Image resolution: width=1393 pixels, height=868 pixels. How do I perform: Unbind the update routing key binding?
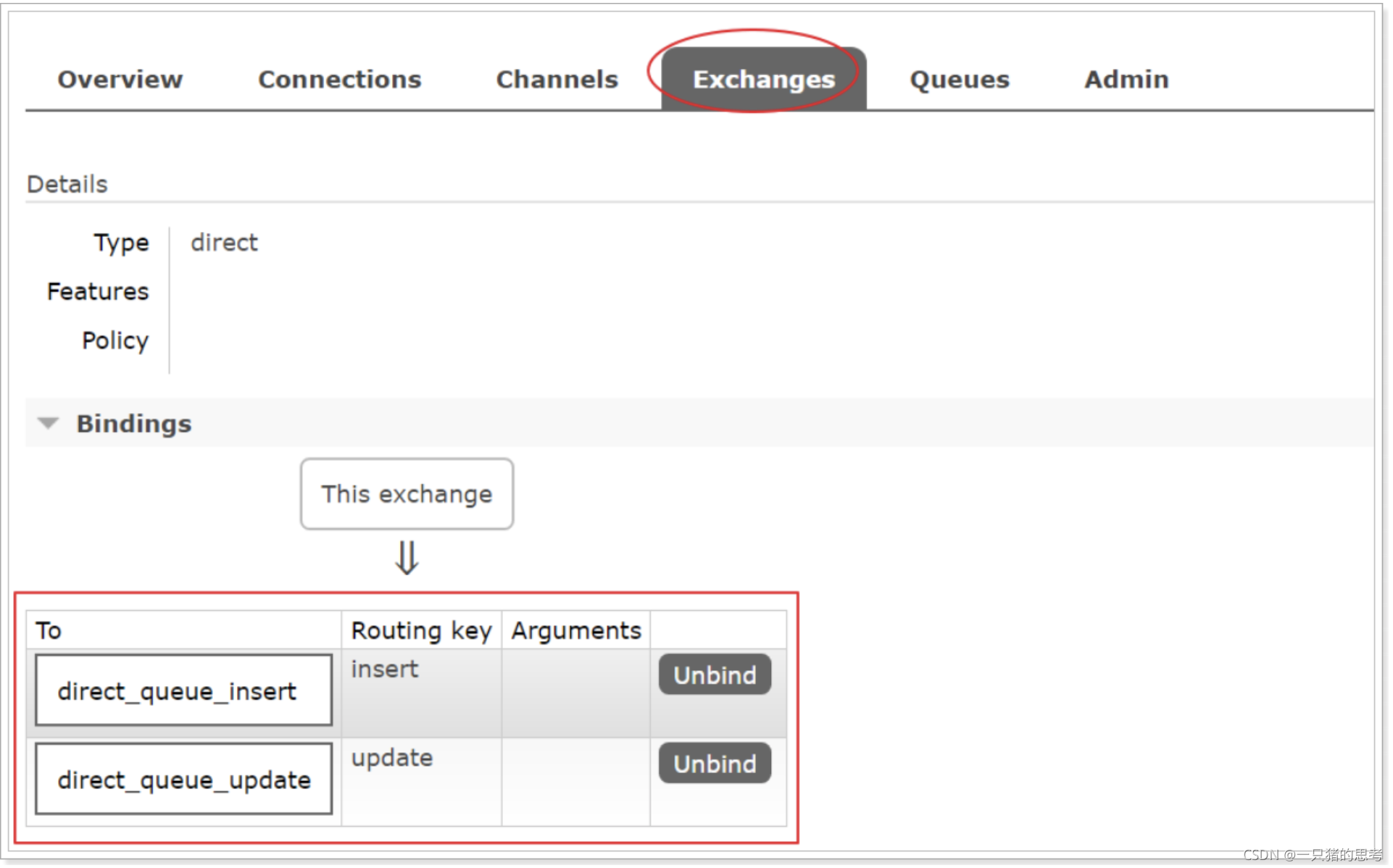coord(714,764)
